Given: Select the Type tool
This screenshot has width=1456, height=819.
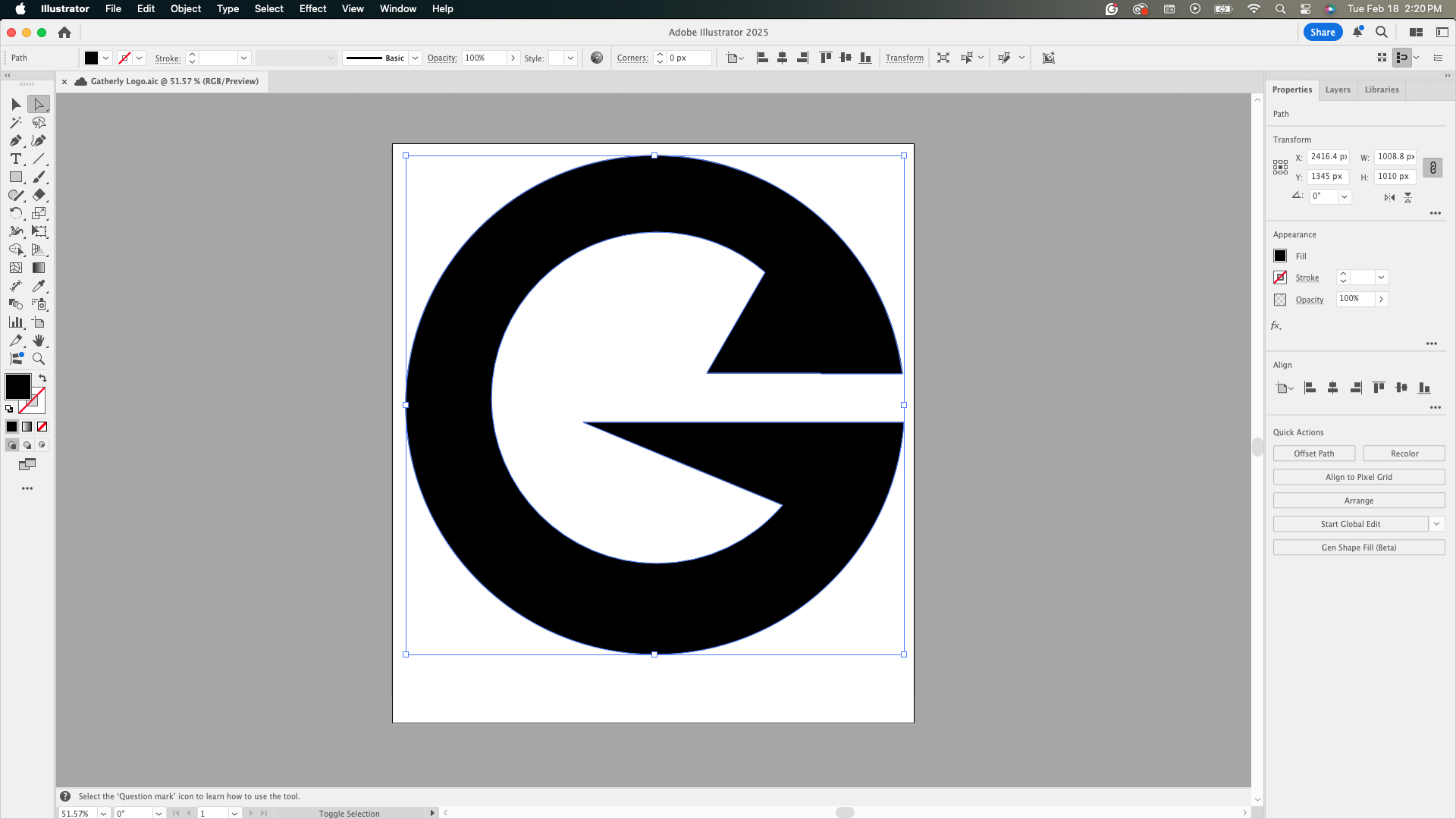Looking at the screenshot, I should tap(16, 158).
